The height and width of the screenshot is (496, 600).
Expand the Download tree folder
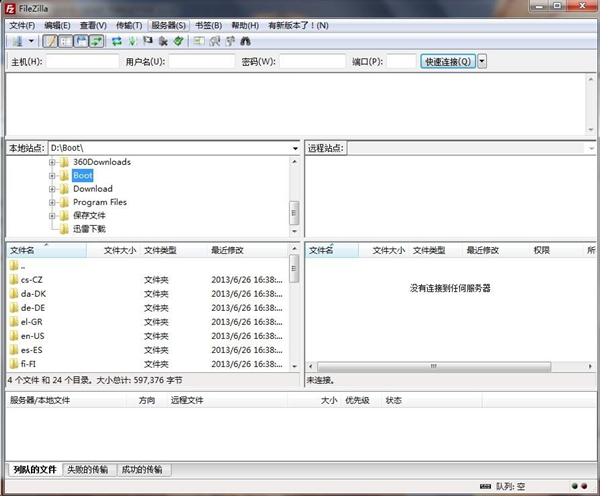(52, 189)
